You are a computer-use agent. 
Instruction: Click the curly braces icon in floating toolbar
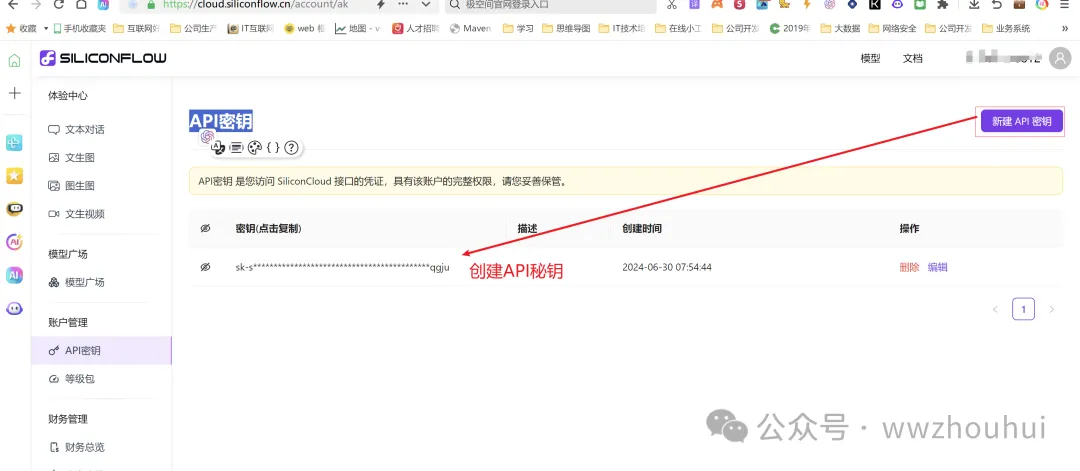click(273, 147)
